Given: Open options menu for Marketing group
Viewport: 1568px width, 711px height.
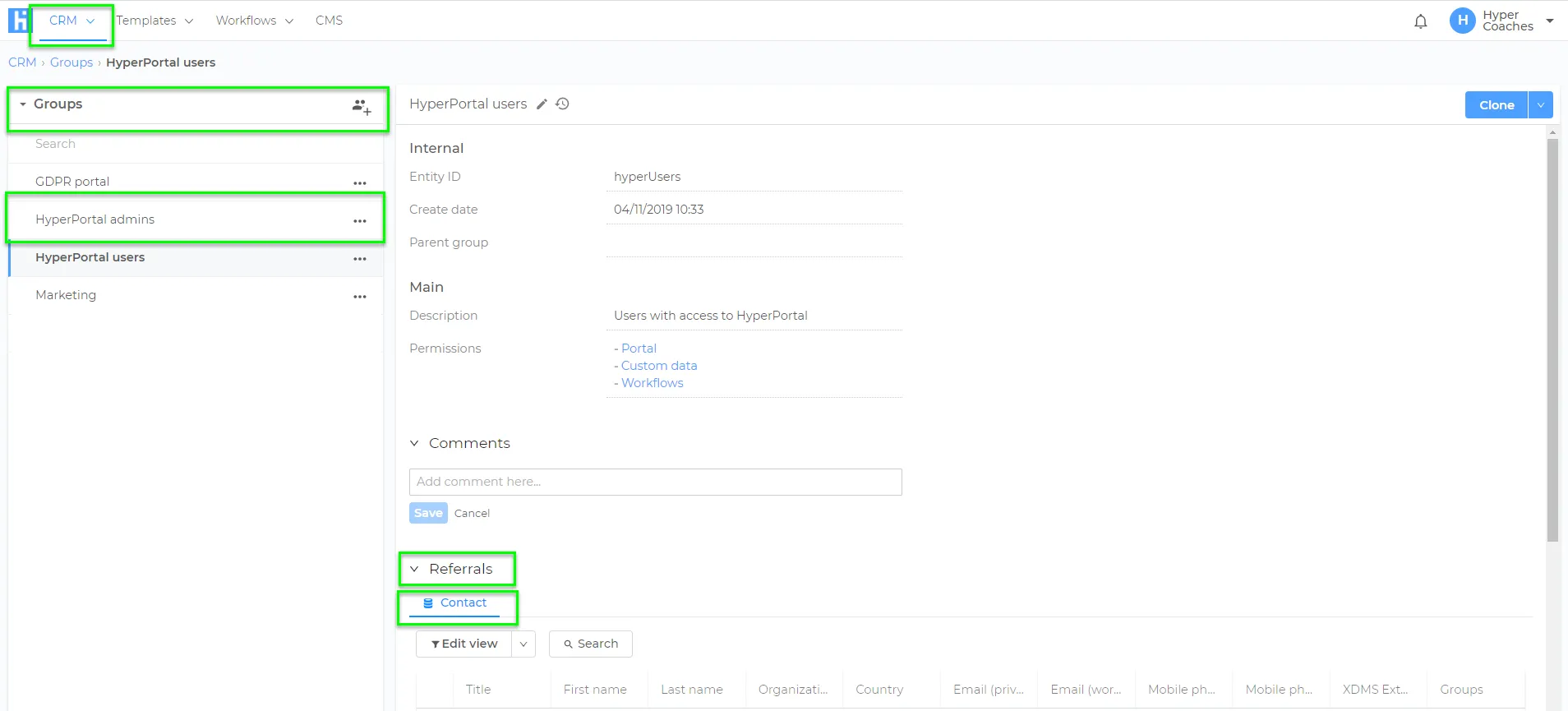Looking at the screenshot, I should pos(360,297).
